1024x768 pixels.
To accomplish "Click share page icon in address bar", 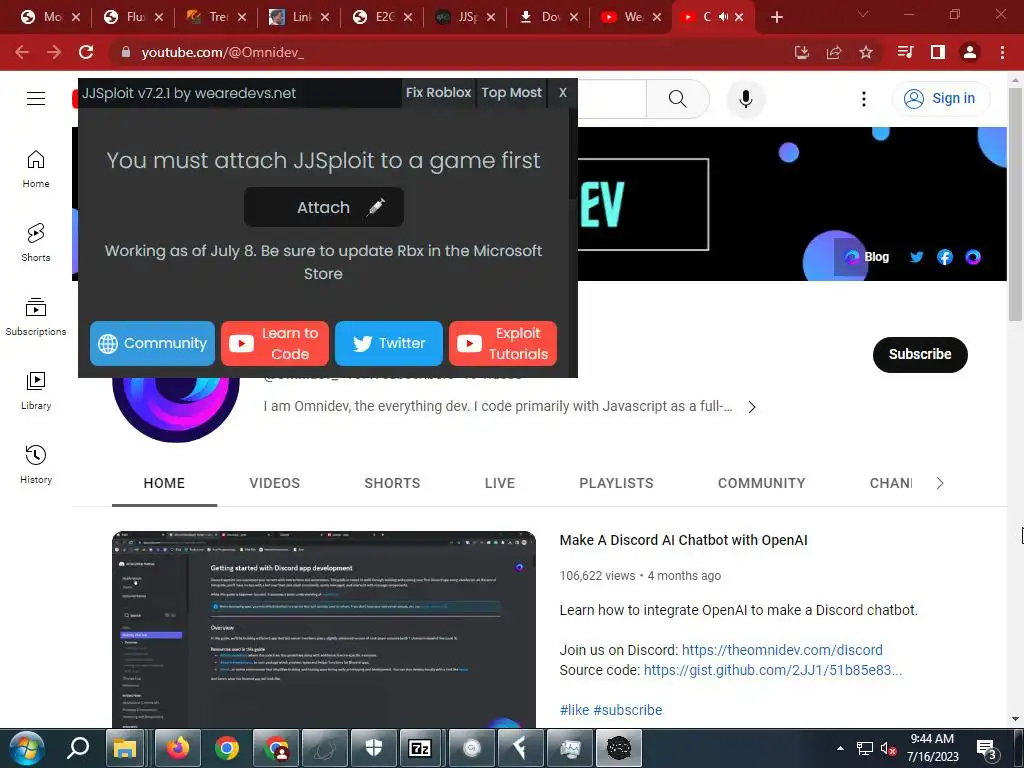I will (x=834, y=52).
